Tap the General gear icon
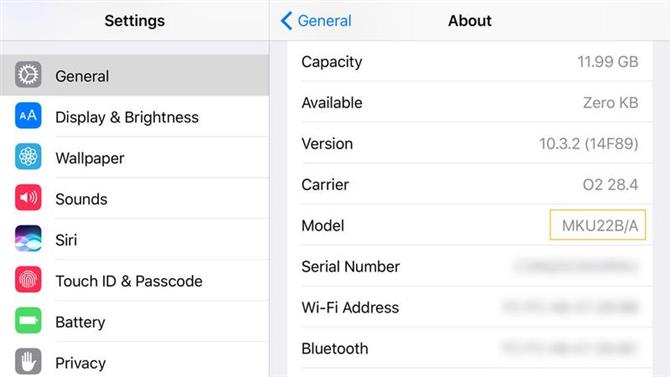Screen dimensions: 670x377 tap(28, 75)
